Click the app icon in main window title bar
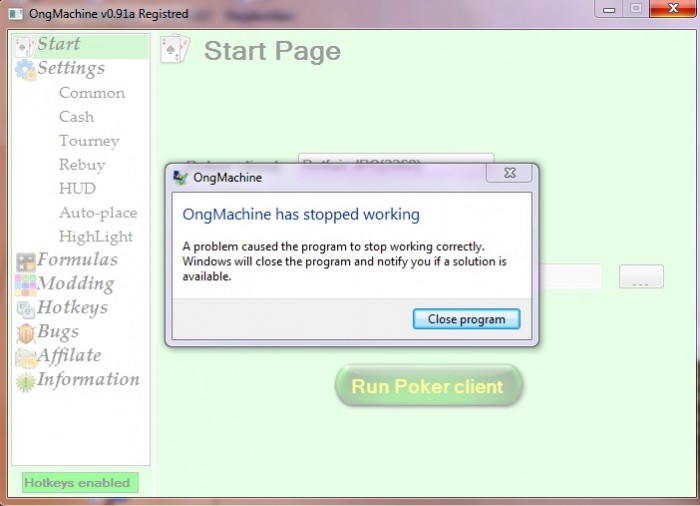700x506 pixels. [16, 14]
